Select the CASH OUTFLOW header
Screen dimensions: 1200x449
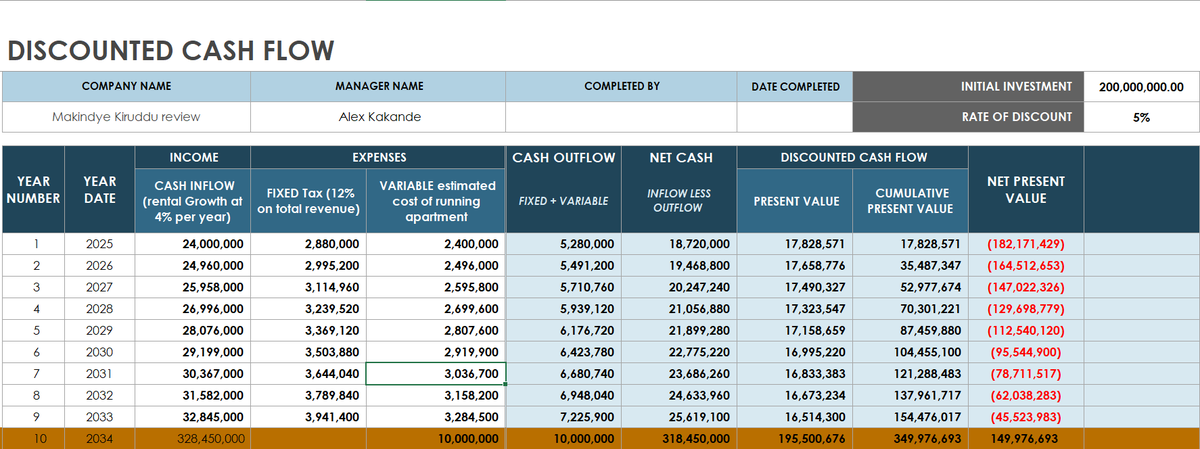tap(564, 158)
